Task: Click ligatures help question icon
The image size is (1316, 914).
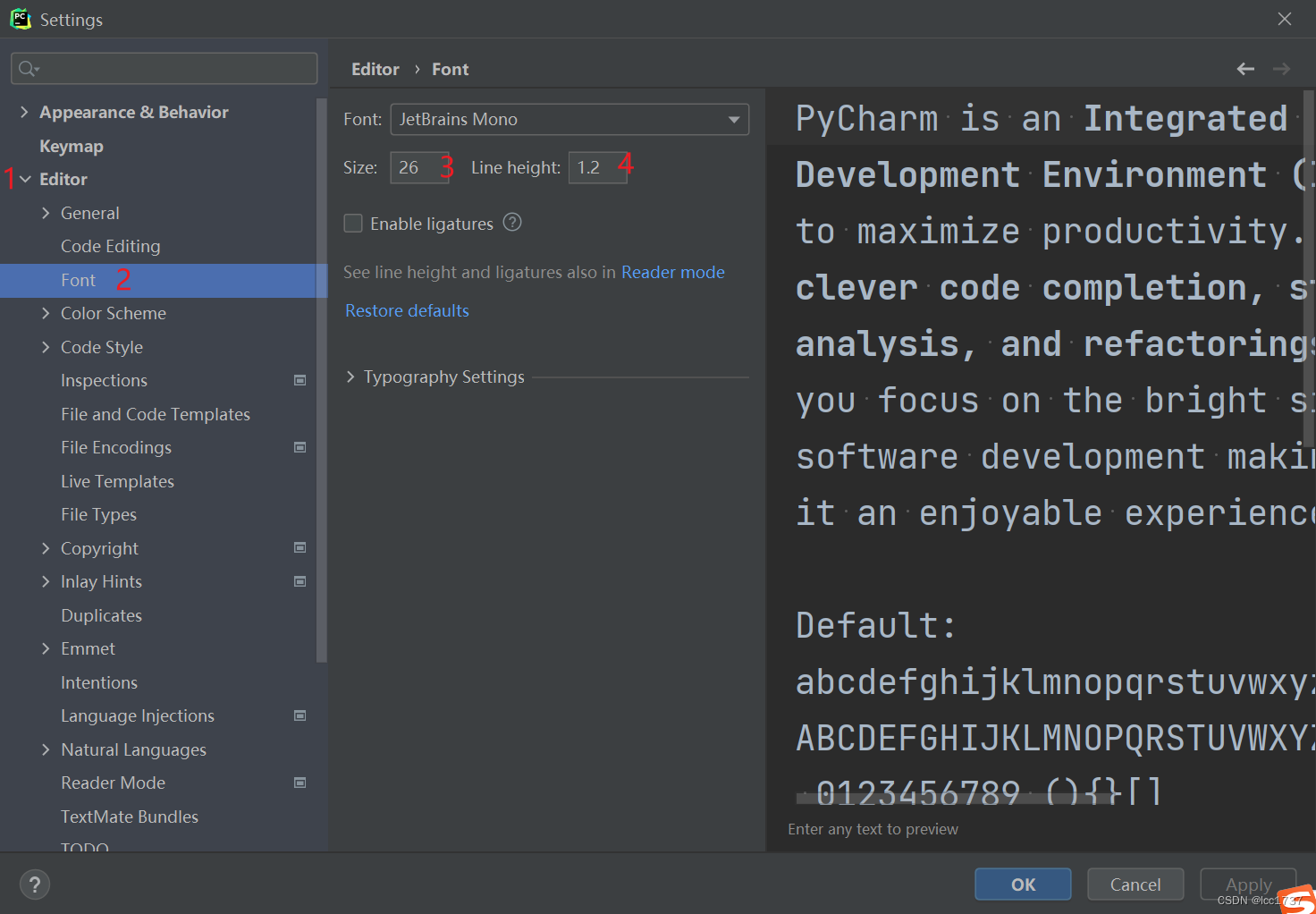Action: pos(512,223)
